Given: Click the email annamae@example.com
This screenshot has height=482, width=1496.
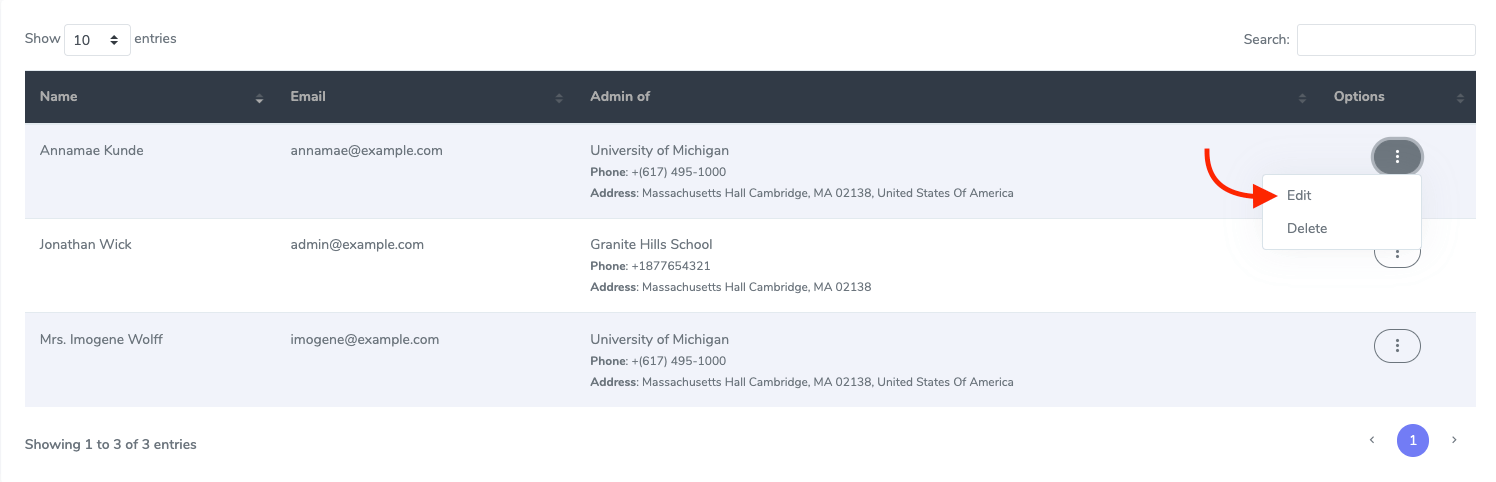Looking at the screenshot, I should coord(366,151).
